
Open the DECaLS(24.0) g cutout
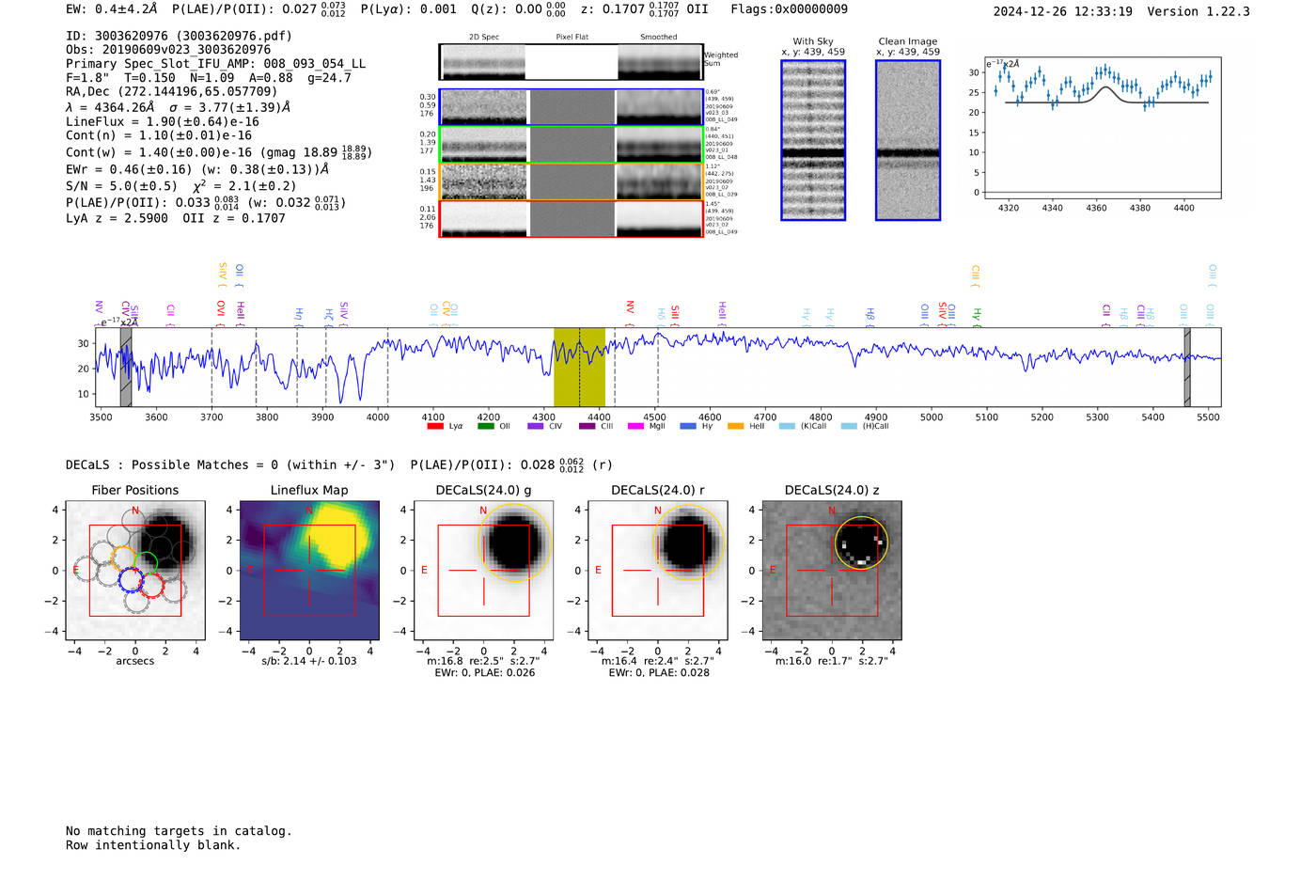483,571
